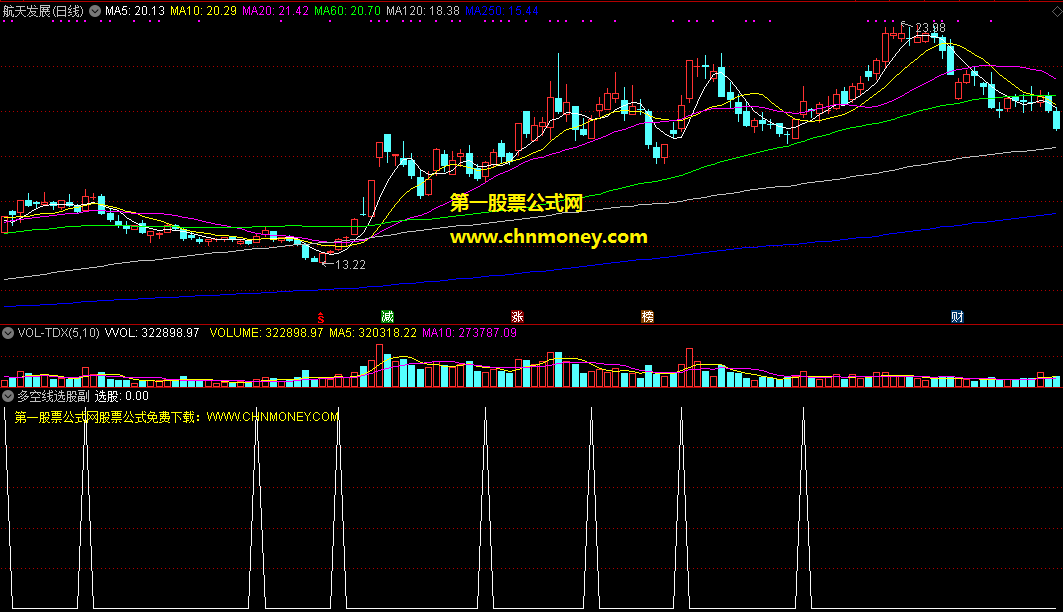Image resolution: width=1063 pixels, height=612 pixels.
Task: Select the MA120: 18.38 label
Action: point(423,11)
